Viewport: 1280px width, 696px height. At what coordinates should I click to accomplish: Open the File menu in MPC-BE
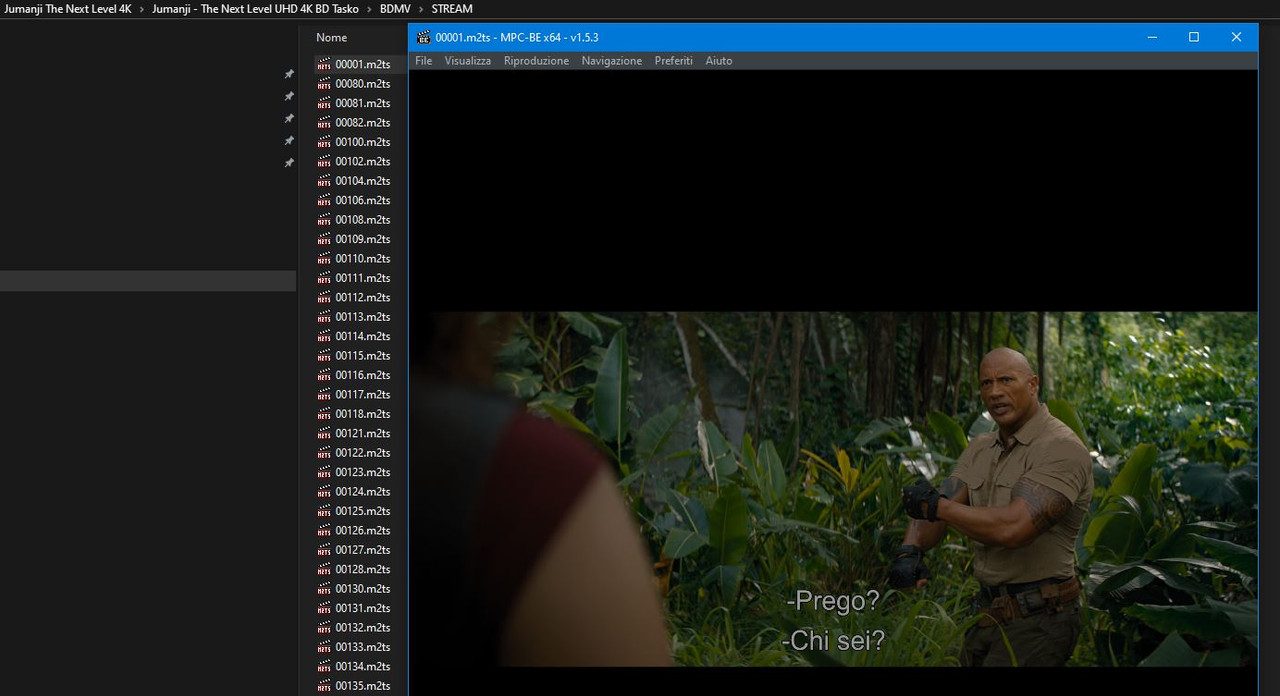click(x=423, y=61)
